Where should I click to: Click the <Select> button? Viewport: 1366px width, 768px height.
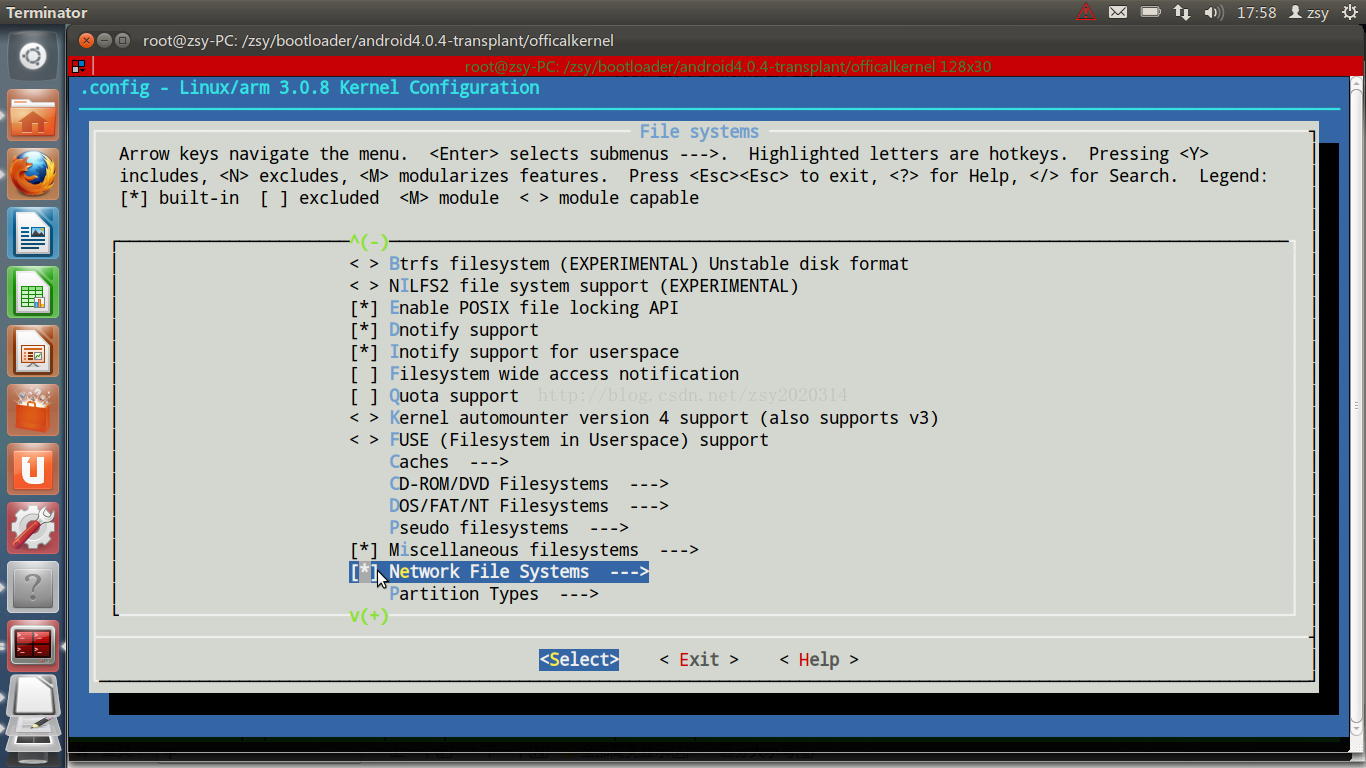click(x=579, y=660)
